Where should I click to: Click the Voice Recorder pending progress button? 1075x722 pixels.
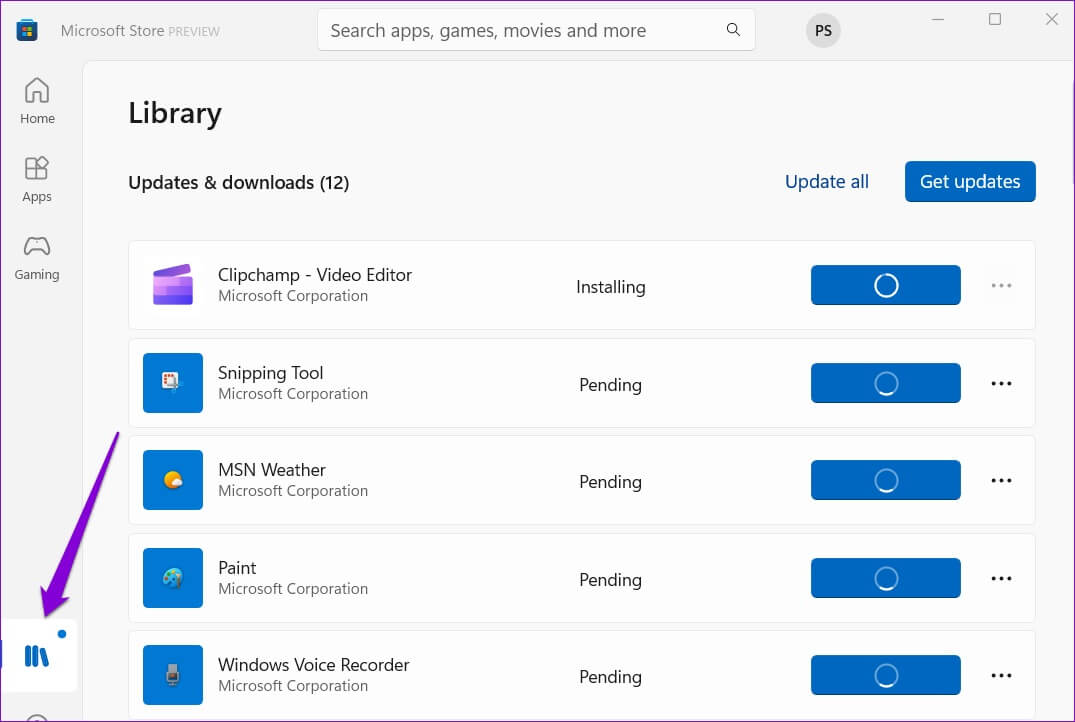(x=886, y=675)
